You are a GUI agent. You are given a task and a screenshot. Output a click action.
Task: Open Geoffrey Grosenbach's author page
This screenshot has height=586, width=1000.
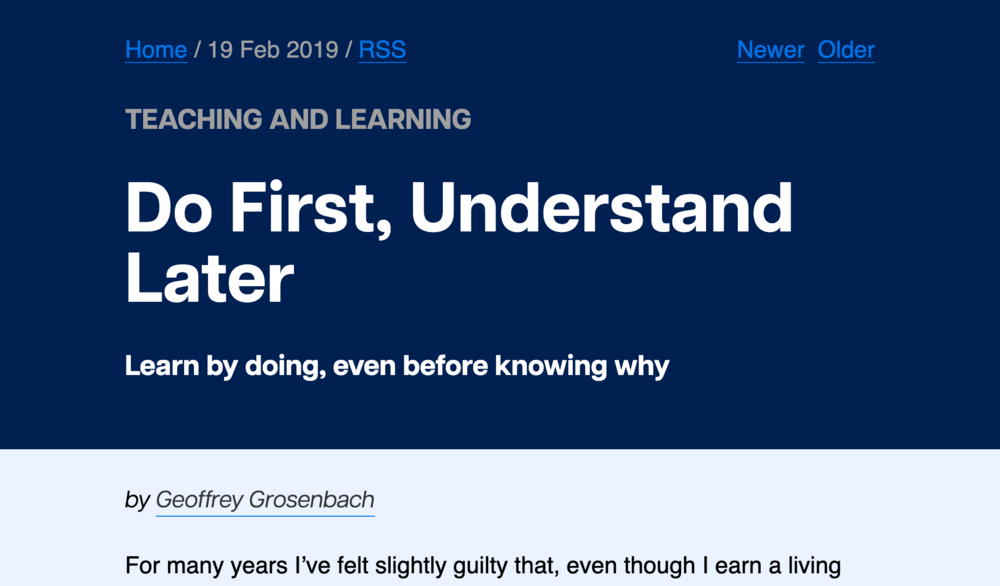[x=265, y=499]
